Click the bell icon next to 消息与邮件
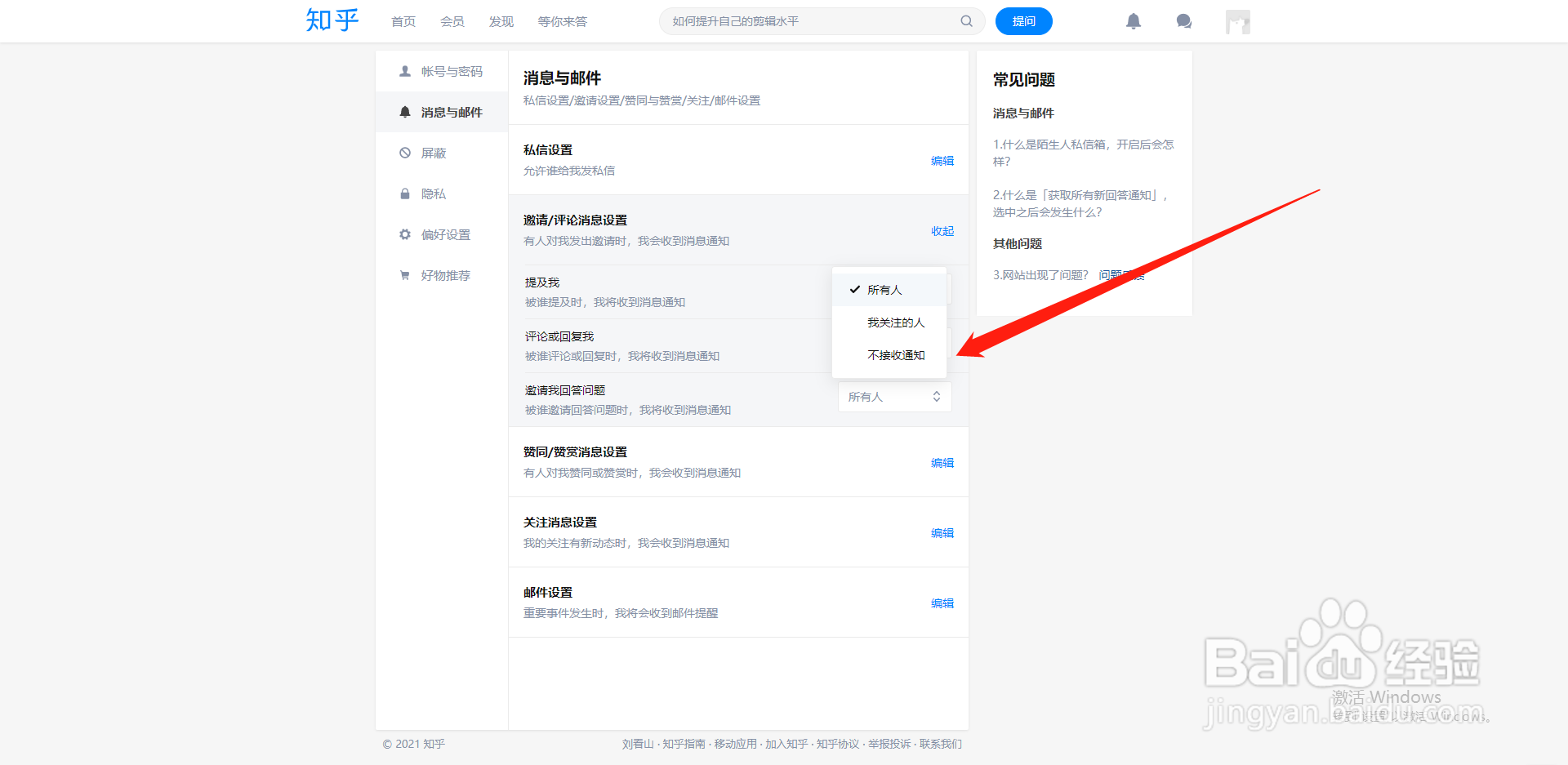Viewport: 1568px width, 765px height. (404, 112)
